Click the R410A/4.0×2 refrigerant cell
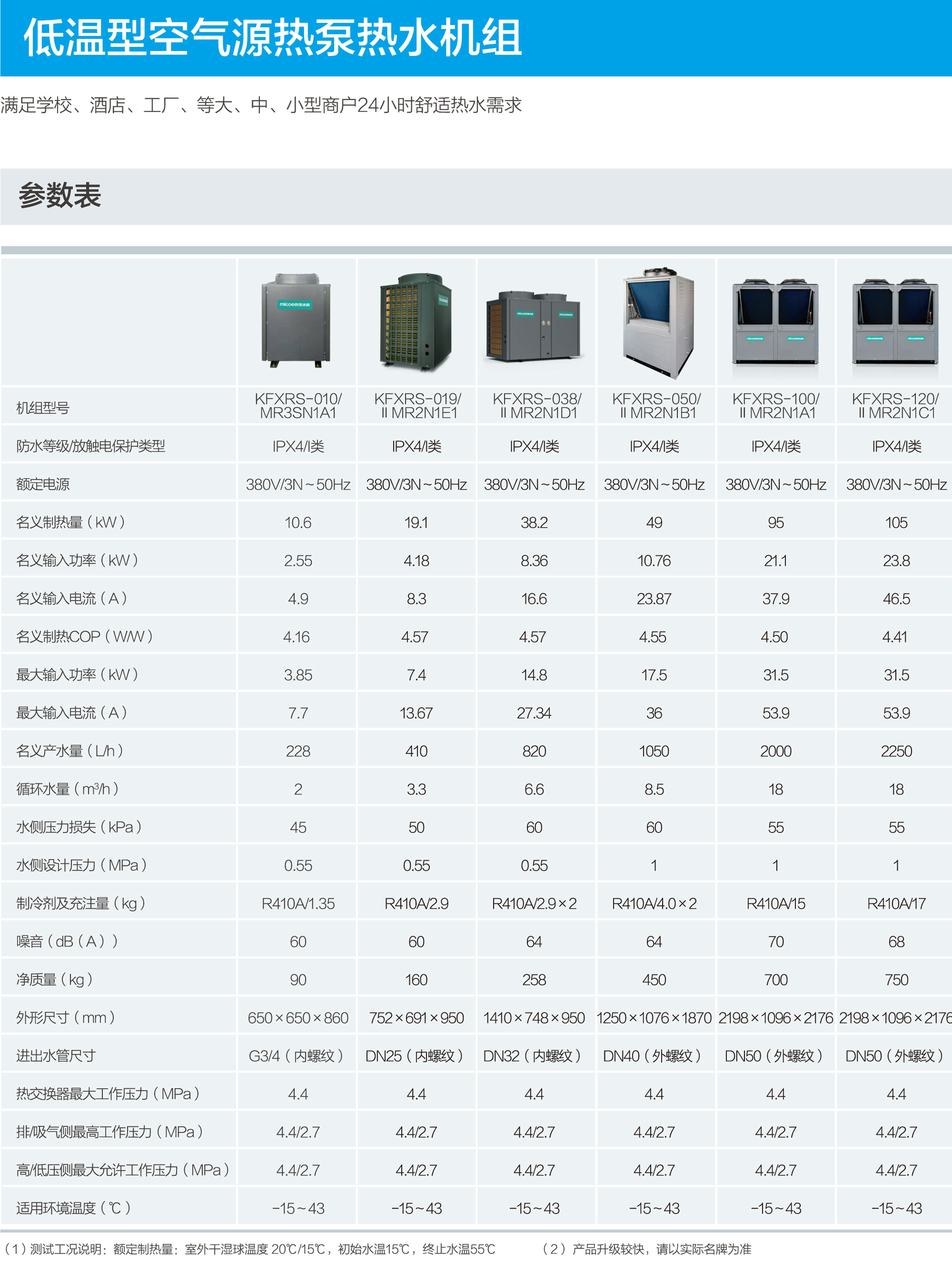This screenshot has width=952, height=1263. [654, 903]
